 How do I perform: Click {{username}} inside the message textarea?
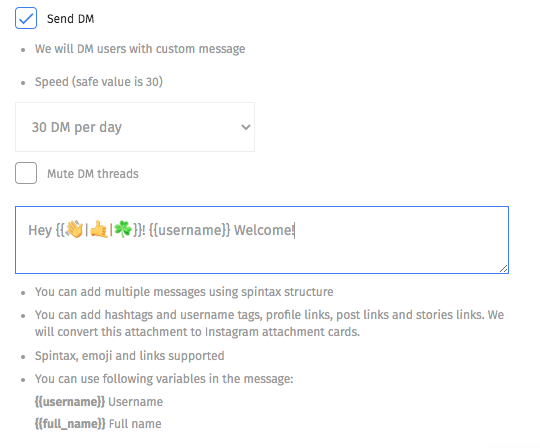(x=189, y=230)
